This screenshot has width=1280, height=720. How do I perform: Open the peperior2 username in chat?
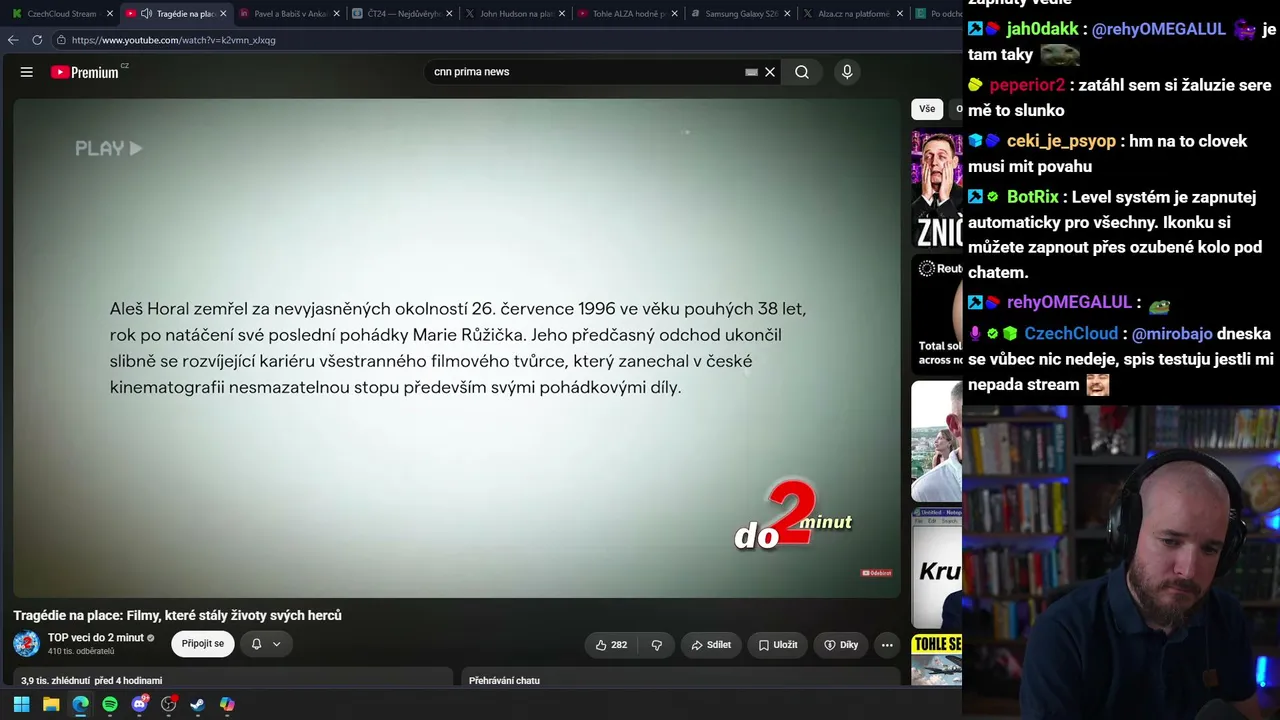1027,85
